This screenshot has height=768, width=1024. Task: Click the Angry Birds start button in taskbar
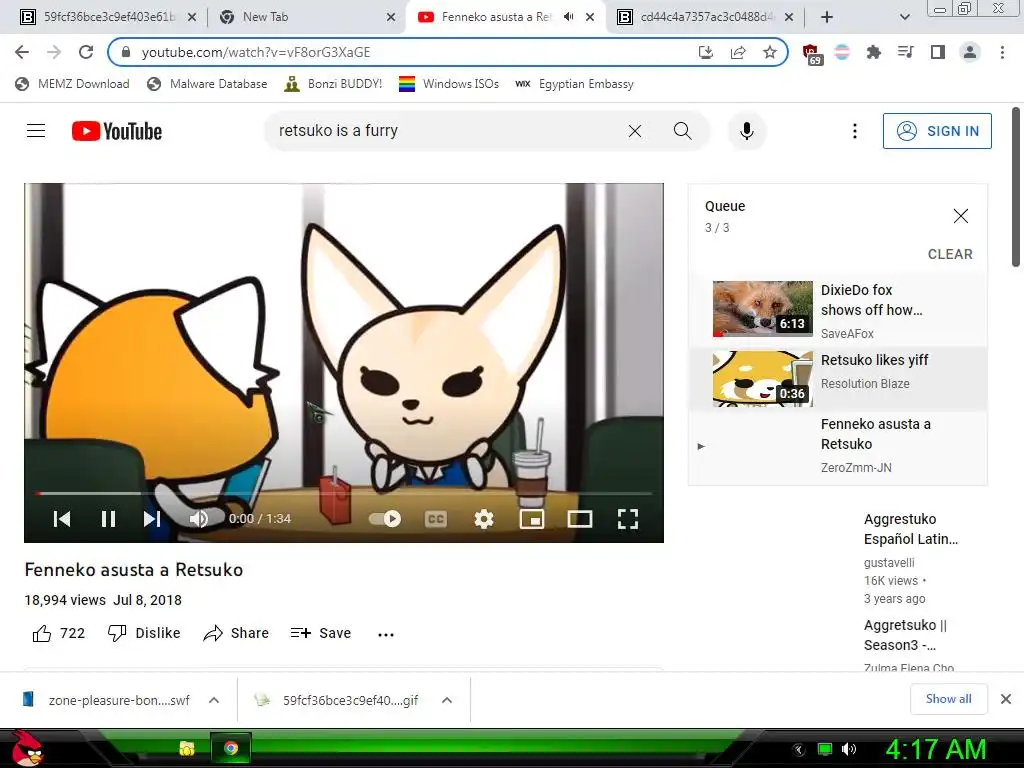[28, 748]
